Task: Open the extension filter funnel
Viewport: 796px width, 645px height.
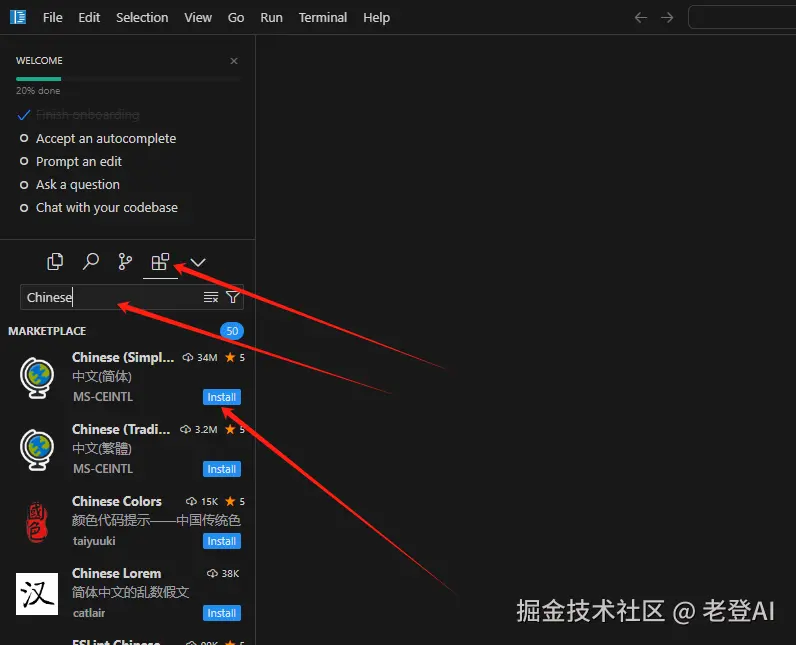Action: point(233,297)
